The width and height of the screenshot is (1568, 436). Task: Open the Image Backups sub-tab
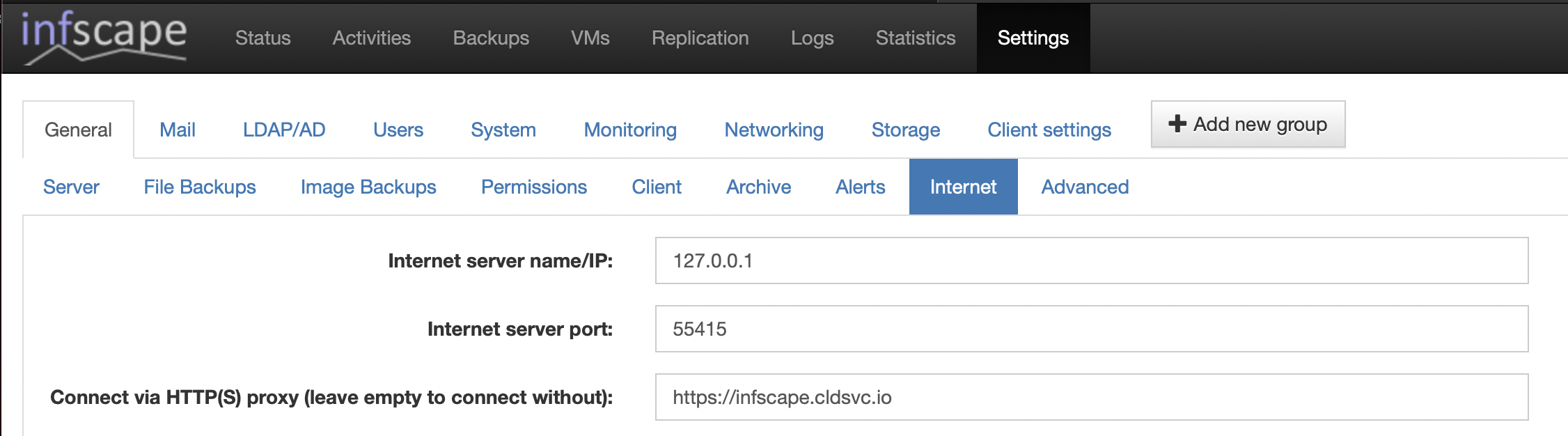(x=368, y=187)
